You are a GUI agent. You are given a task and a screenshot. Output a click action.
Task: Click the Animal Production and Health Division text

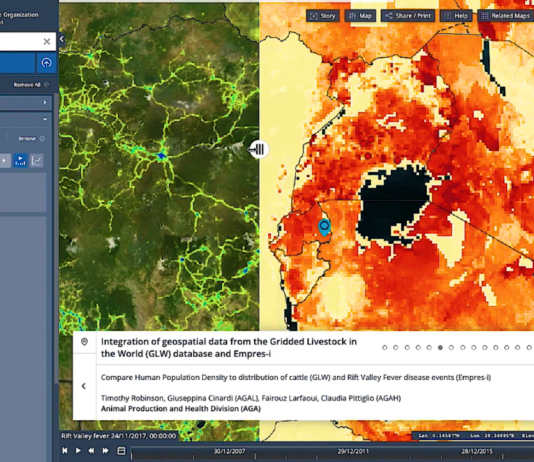[x=181, y=409]
